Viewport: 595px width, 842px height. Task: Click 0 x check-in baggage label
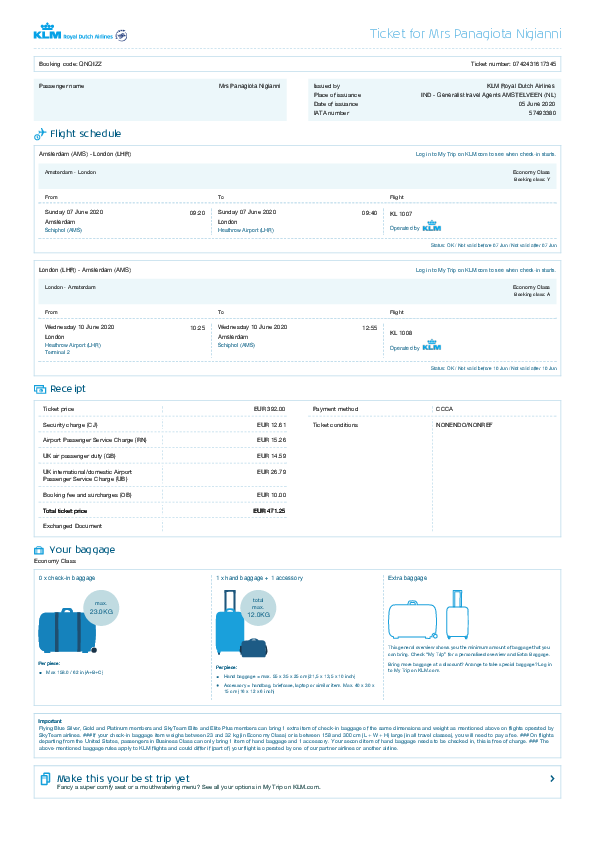click(67, 578)
